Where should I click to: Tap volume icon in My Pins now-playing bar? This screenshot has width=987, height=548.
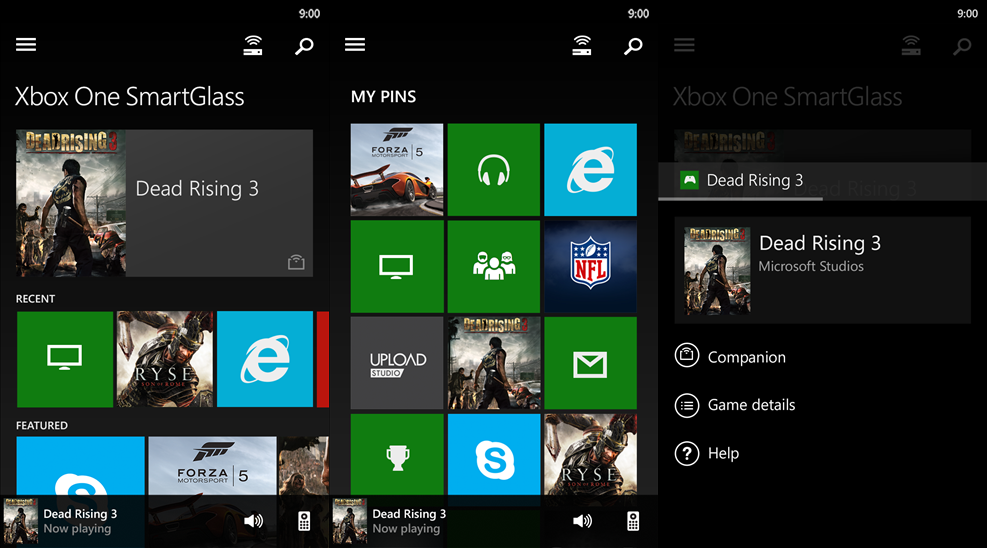[582, 521]
